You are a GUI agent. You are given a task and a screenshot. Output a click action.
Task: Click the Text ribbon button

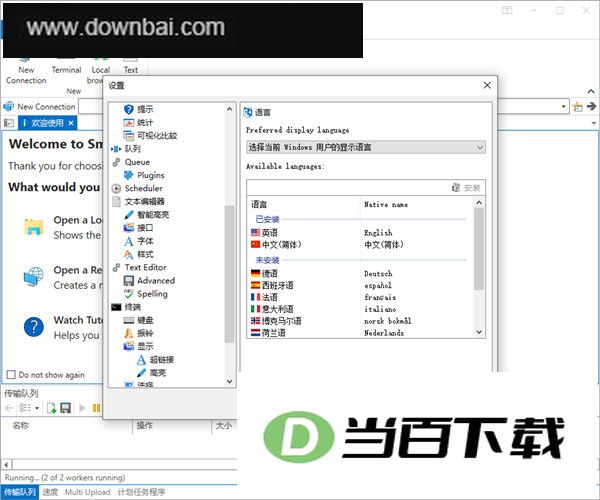(130, 67)
